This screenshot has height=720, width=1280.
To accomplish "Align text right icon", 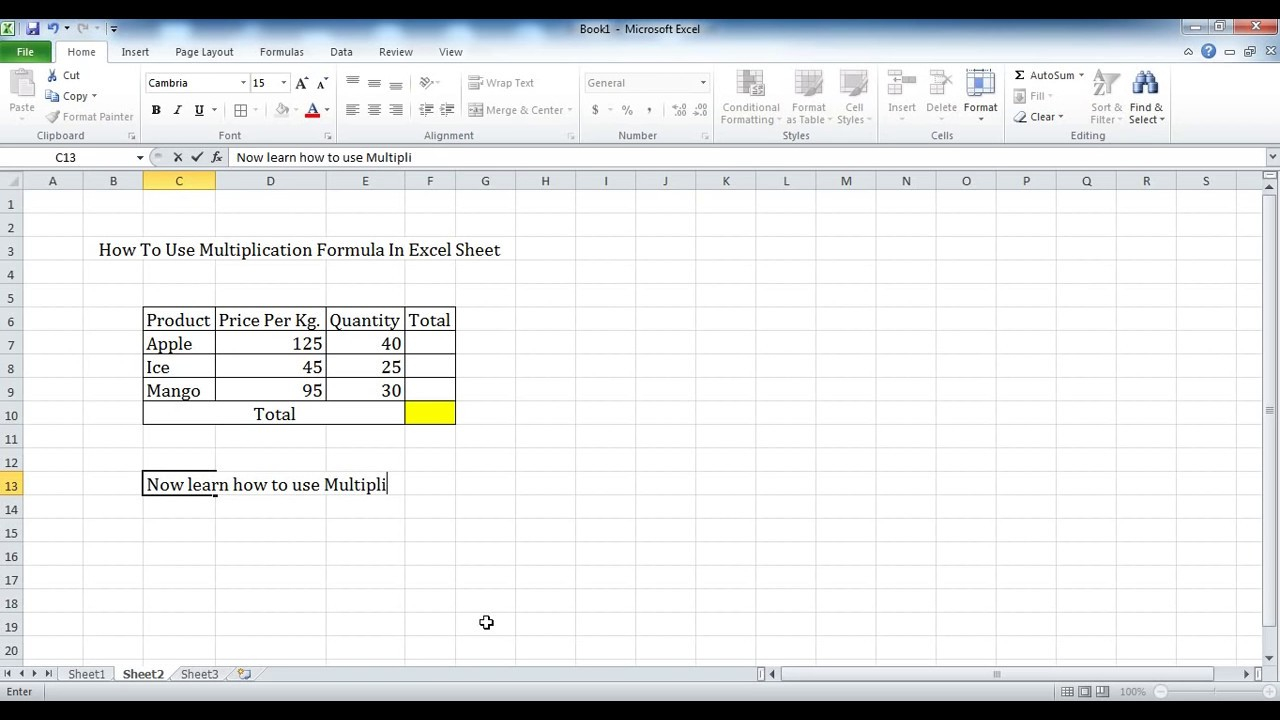I will tap(396, 110).
